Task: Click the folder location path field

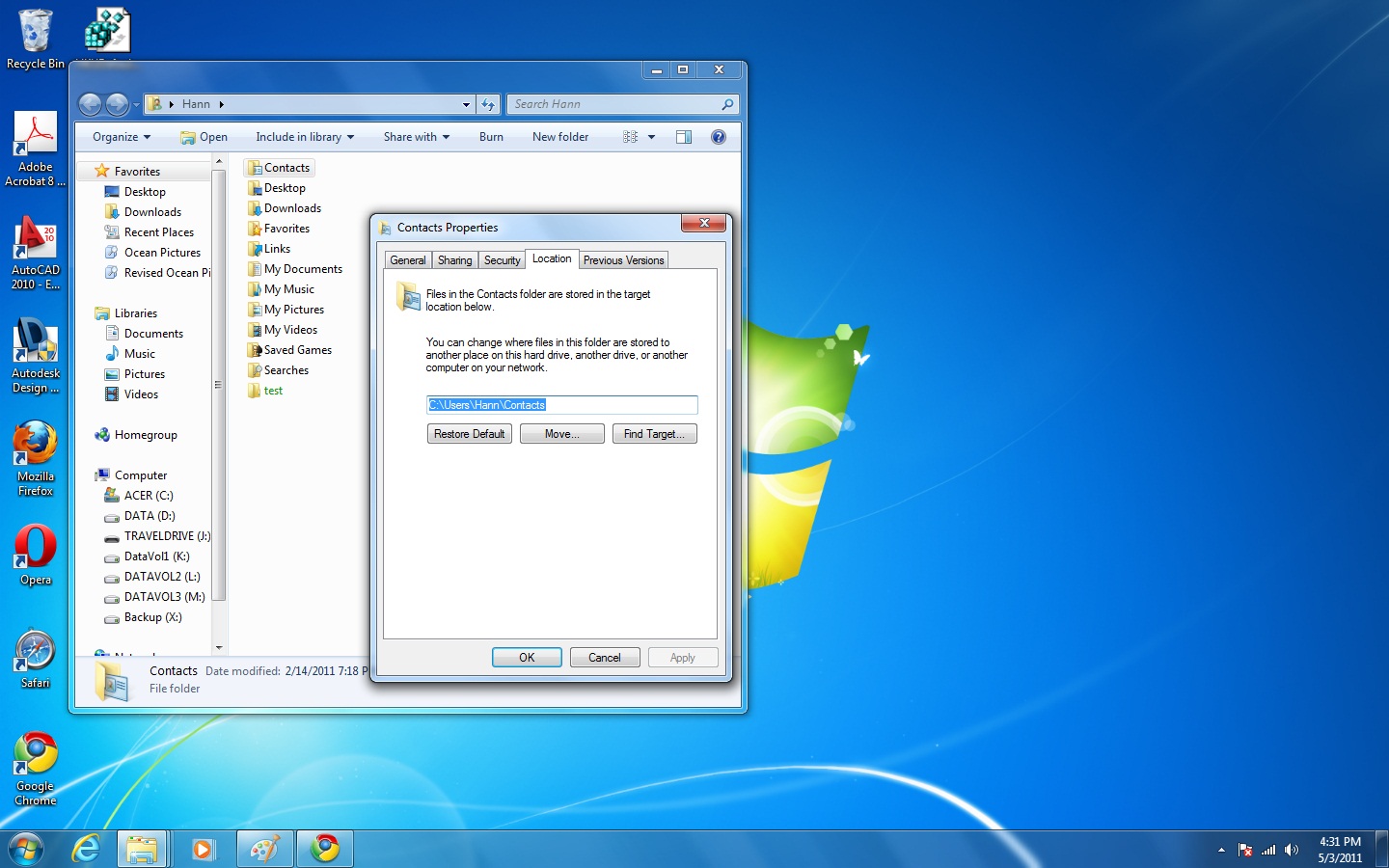Action: point(561,405)
